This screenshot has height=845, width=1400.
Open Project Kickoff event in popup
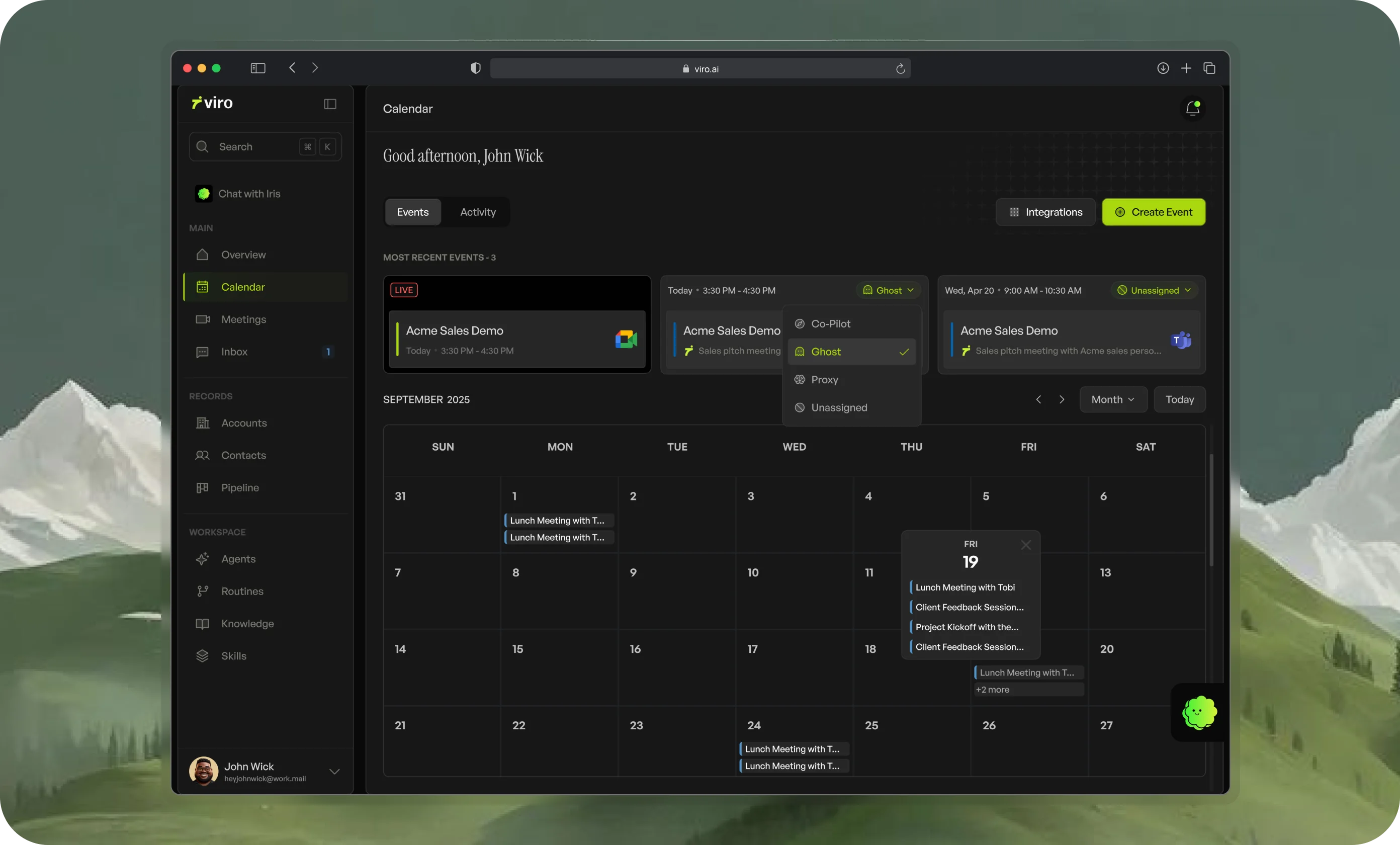tap(970, 627)
